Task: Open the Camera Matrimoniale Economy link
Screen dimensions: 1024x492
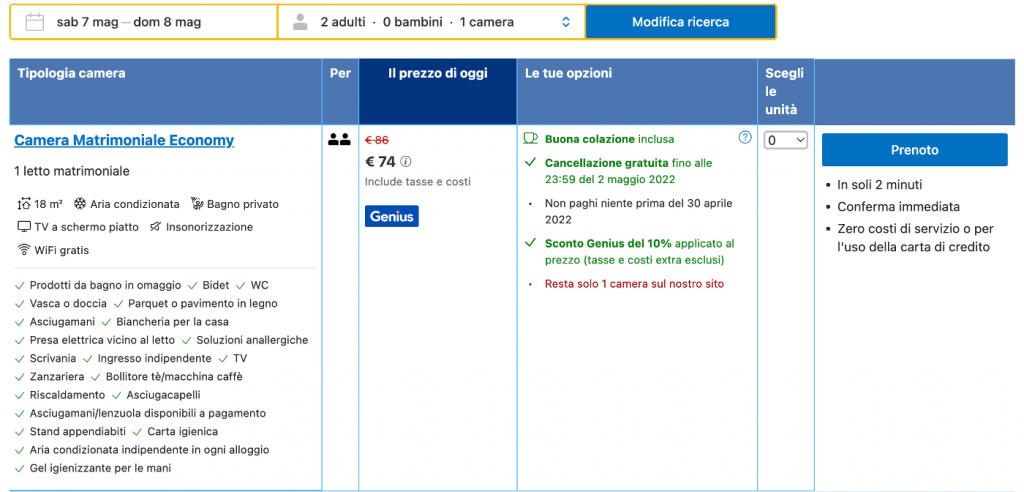Action: pyautogui.click(x=124, y=140)
